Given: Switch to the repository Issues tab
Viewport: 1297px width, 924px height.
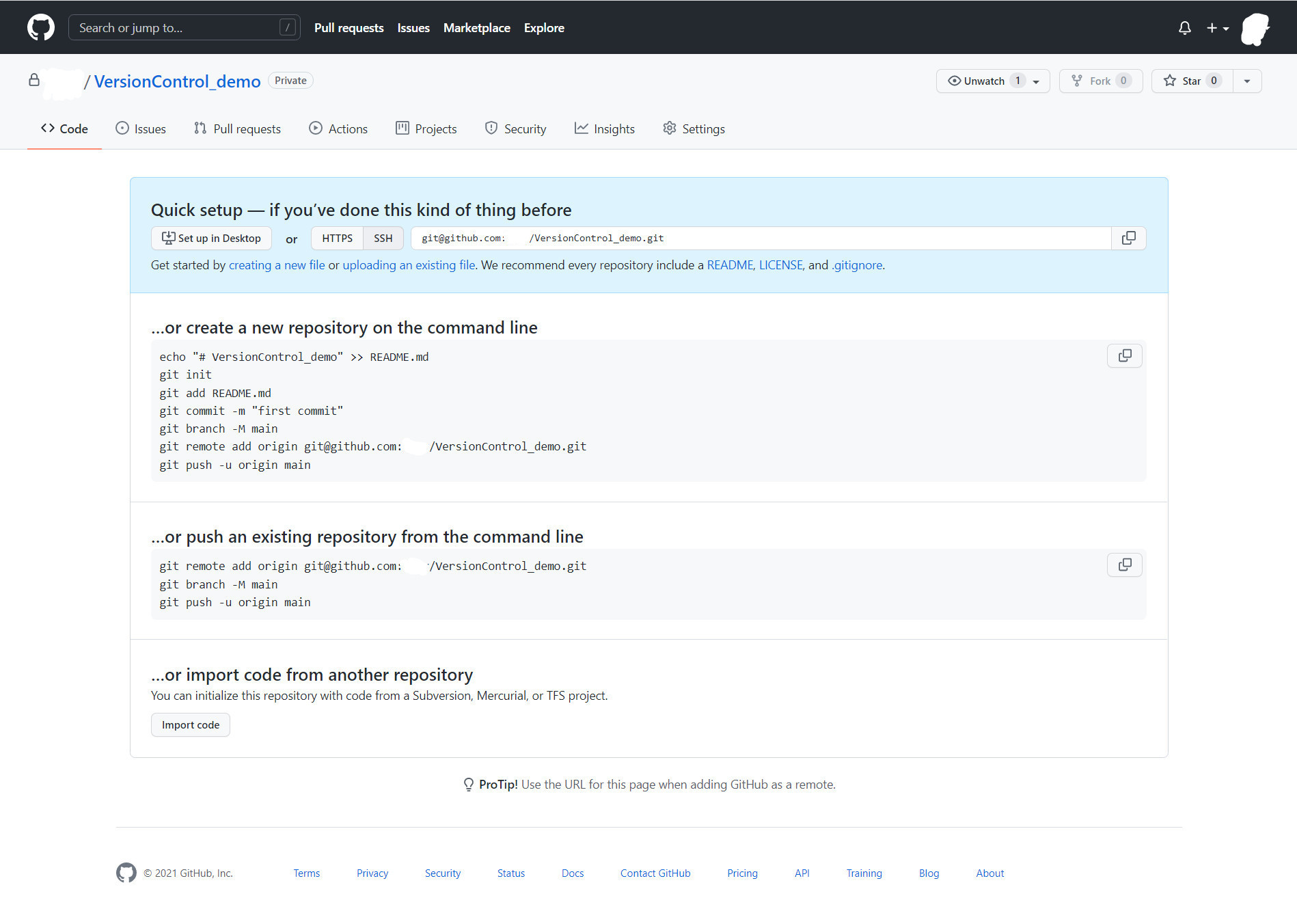Looking at the screenshot, I should pos(141,128).
